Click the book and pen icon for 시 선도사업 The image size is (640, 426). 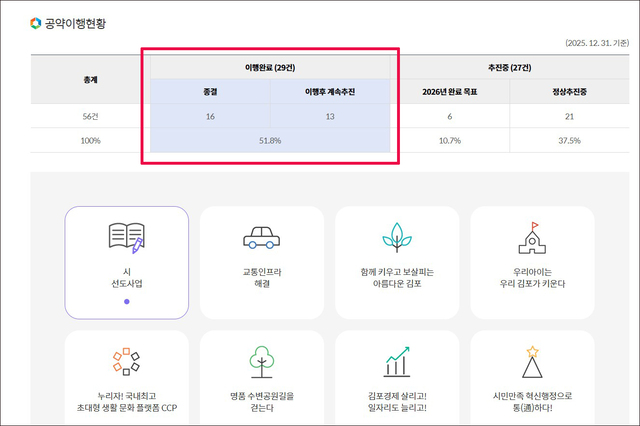point(126,237)
